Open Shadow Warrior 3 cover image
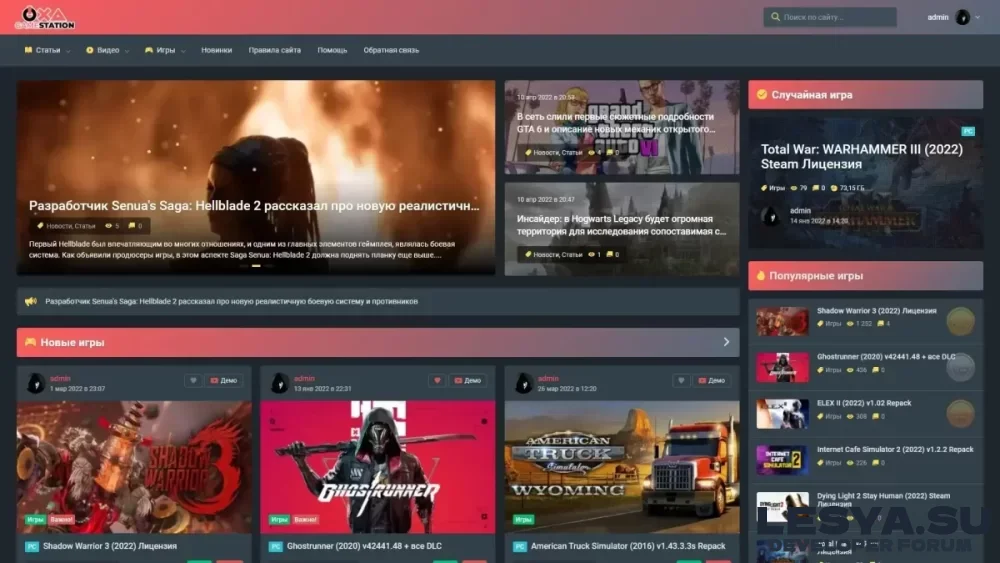This screenshot has width=1000, height=563. click(x=134, y=467)
